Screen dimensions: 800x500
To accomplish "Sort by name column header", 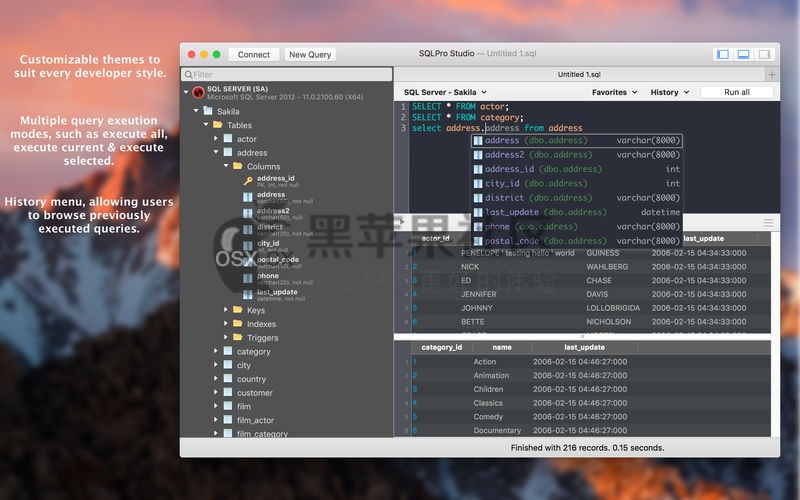I will (x=502, y=347).
